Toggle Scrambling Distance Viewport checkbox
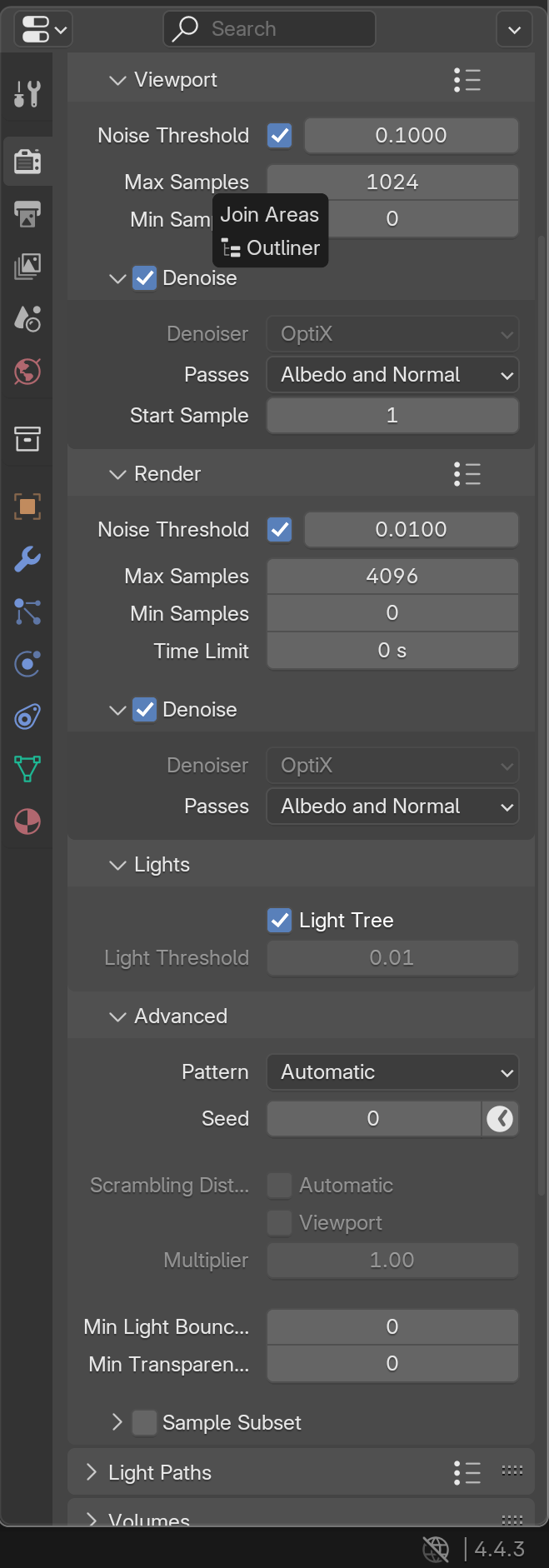 point(280,1223)
